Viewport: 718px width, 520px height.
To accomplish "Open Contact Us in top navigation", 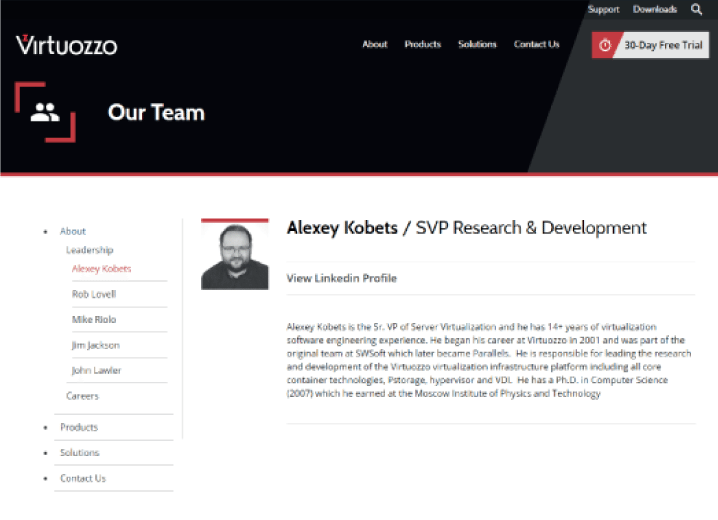I will pos(536,44).
